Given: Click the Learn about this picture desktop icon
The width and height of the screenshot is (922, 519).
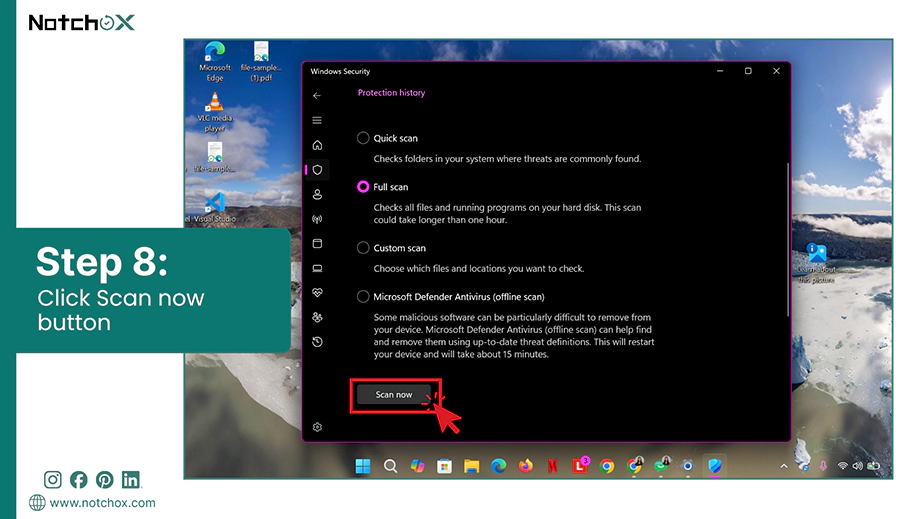Looking at the screenshot, I should coord(817,262).
